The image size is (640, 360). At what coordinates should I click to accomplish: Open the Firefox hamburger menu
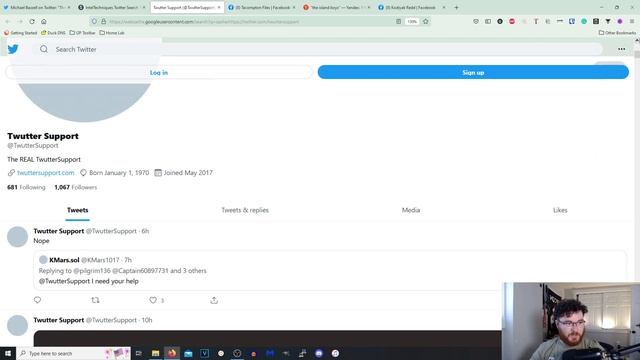tap(632, 21)
